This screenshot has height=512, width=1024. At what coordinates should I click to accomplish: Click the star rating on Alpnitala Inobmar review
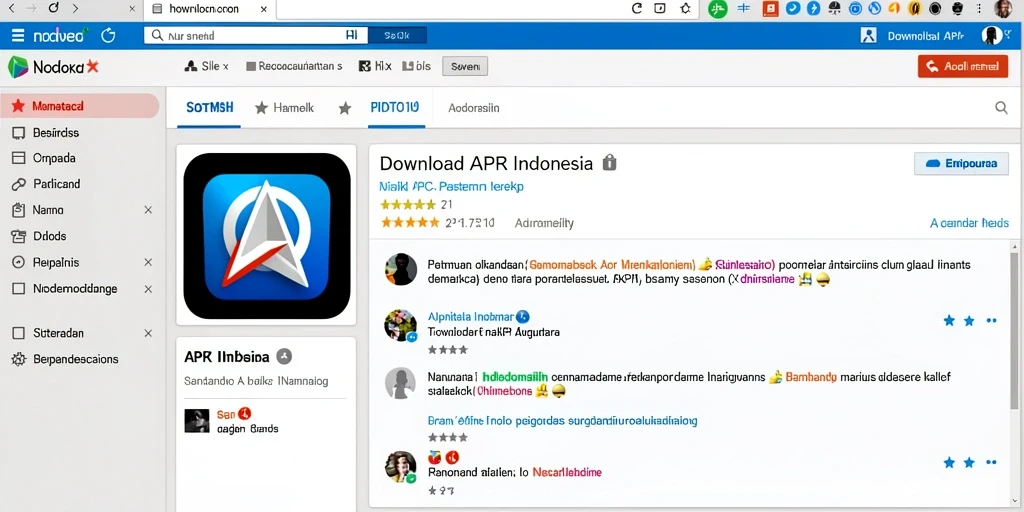[447, 350]
